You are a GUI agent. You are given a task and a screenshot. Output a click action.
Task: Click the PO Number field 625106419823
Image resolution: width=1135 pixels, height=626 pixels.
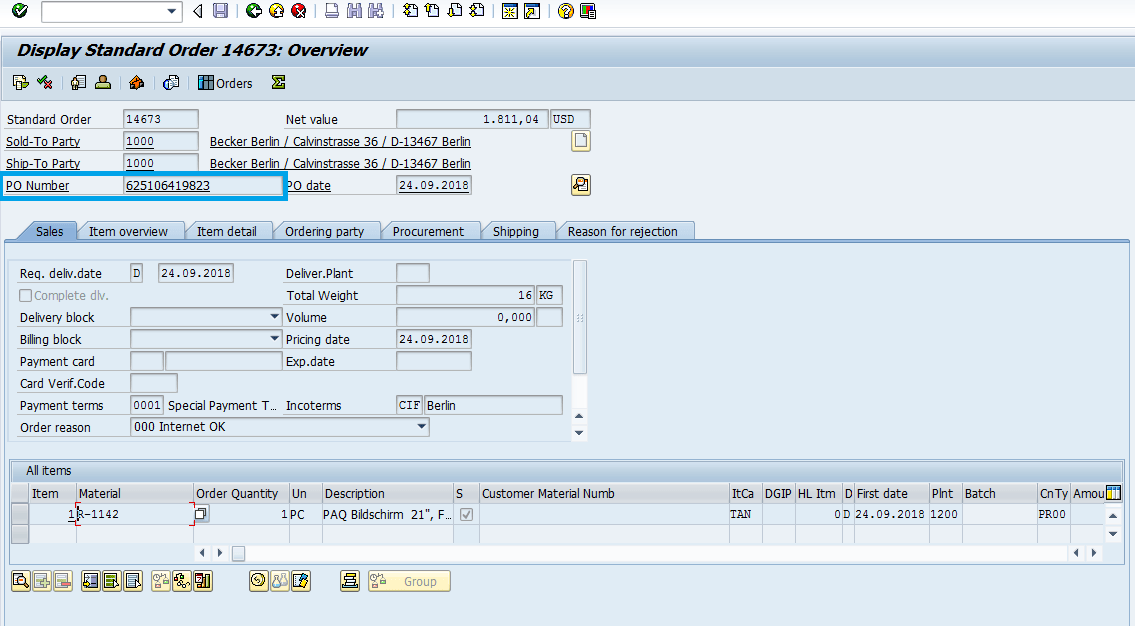[203, 185]
